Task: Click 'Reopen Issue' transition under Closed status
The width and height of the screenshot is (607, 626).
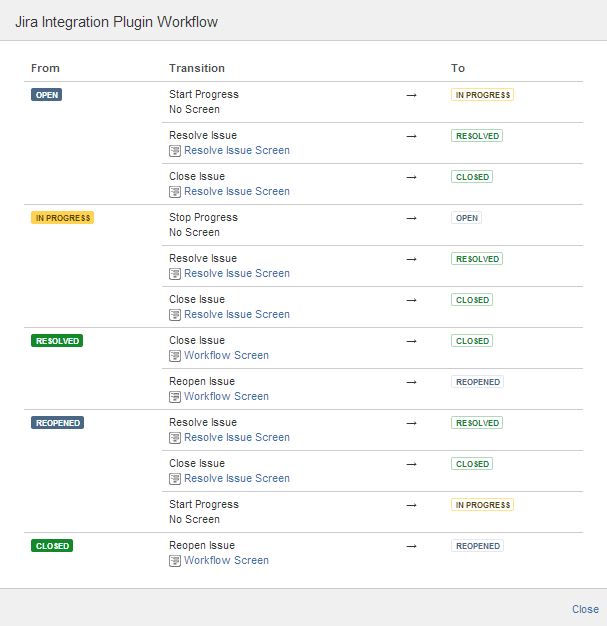Action: (x=202, y=545)
